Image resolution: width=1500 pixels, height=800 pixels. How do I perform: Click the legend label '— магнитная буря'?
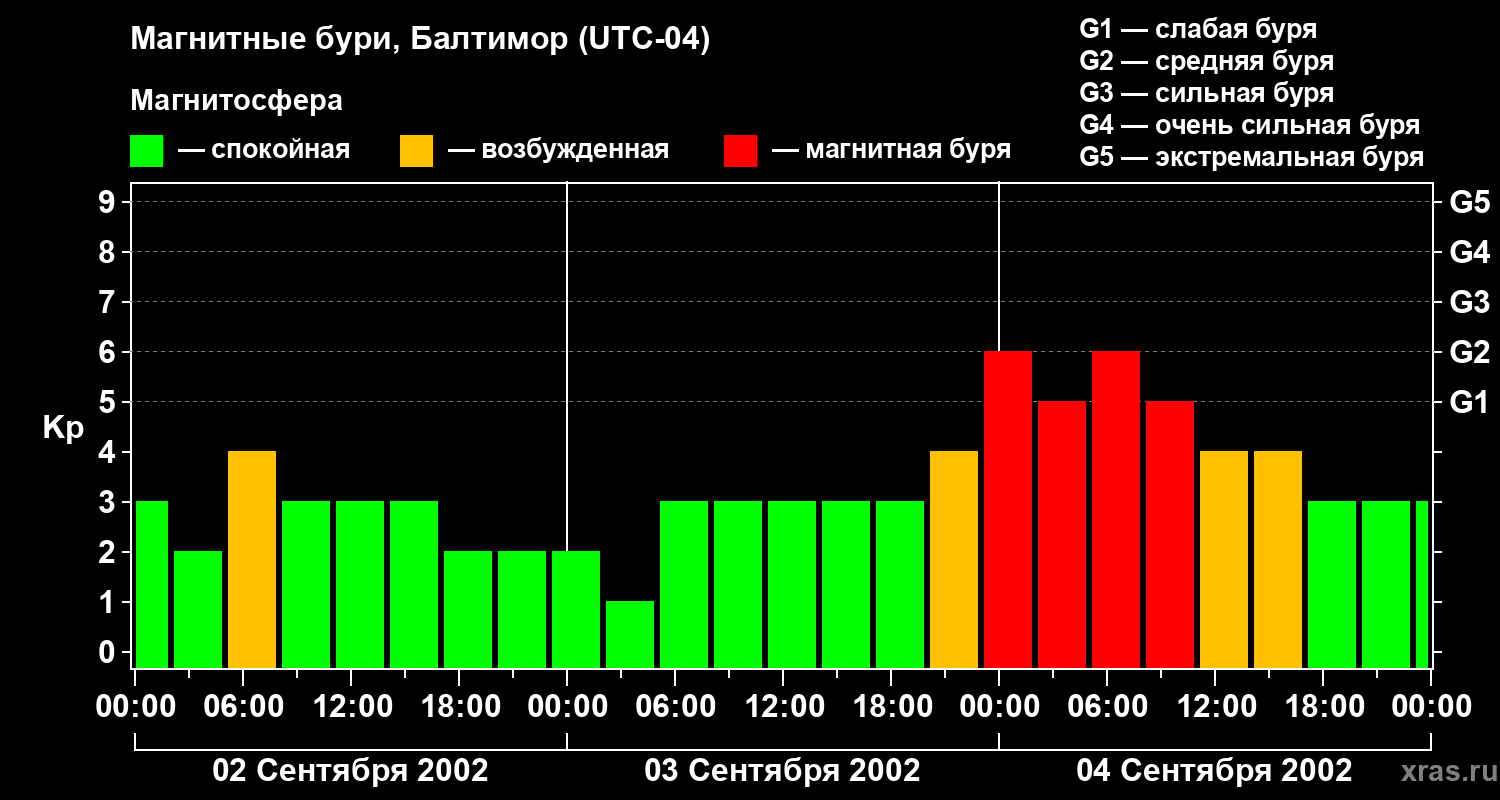click(x=891, y=151)
